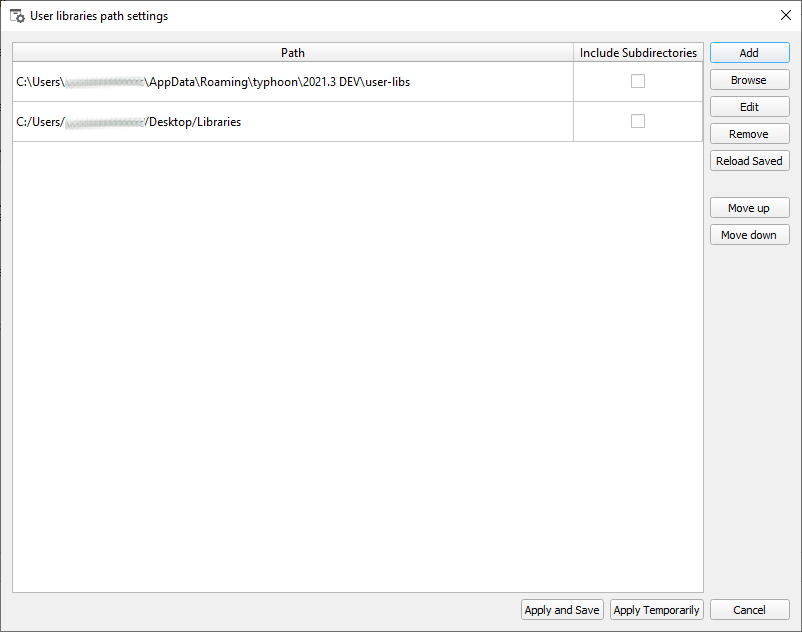Hit the Remove button
Image resolution: width=802 pixels, height=632 pixels.
click(749, 134)
